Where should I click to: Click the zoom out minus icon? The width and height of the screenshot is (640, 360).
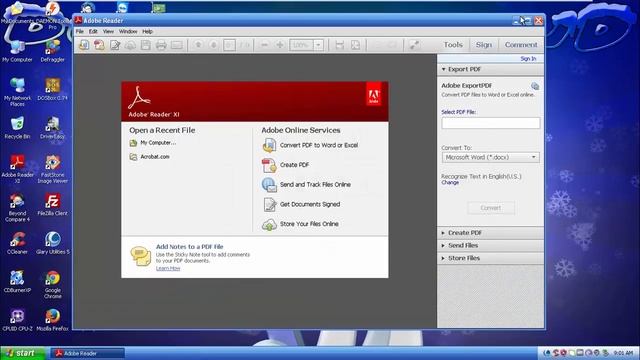pos(264,45)
